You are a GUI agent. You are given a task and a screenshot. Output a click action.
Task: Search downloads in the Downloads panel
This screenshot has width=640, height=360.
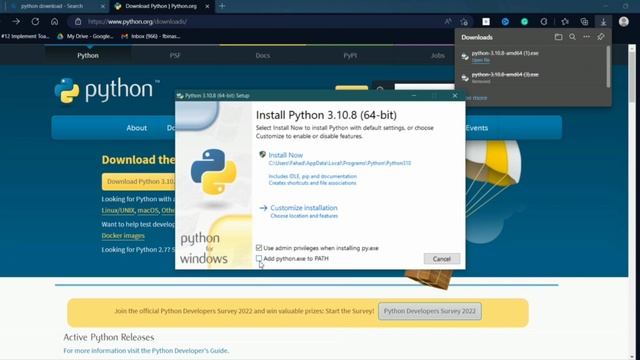tap(572, 37)
